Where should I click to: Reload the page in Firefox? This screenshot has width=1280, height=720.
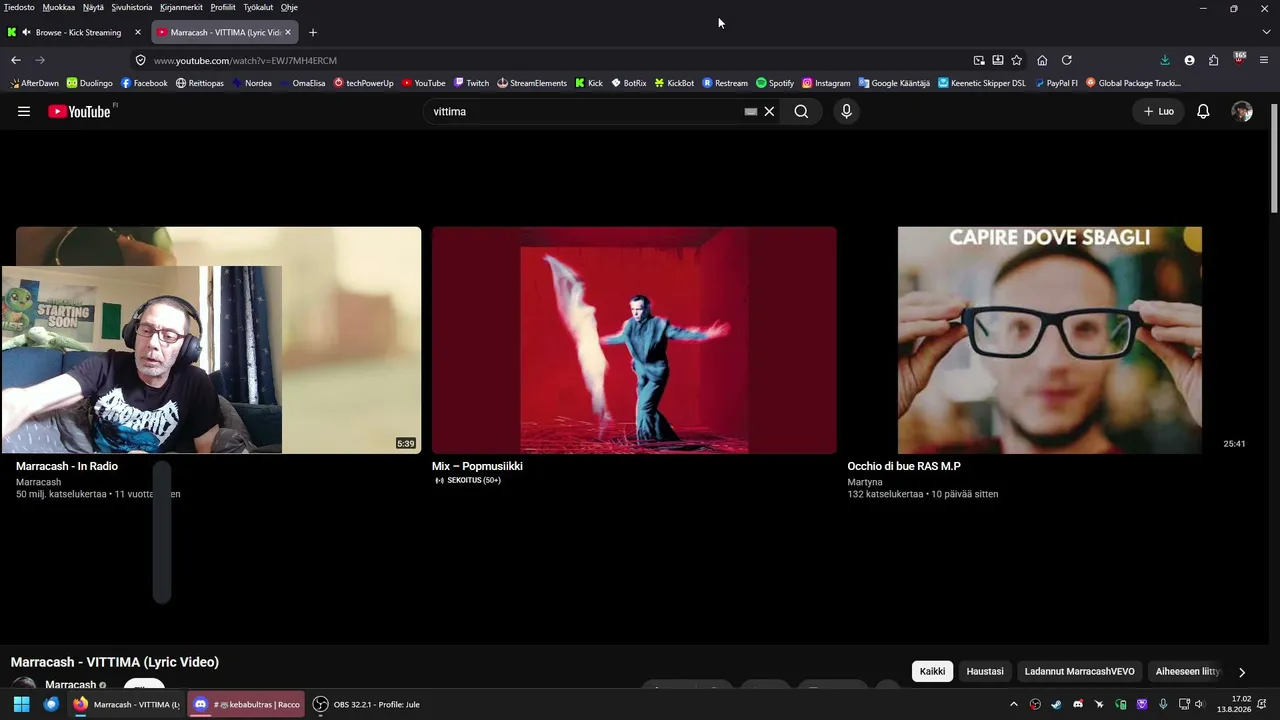(1067, 60)
